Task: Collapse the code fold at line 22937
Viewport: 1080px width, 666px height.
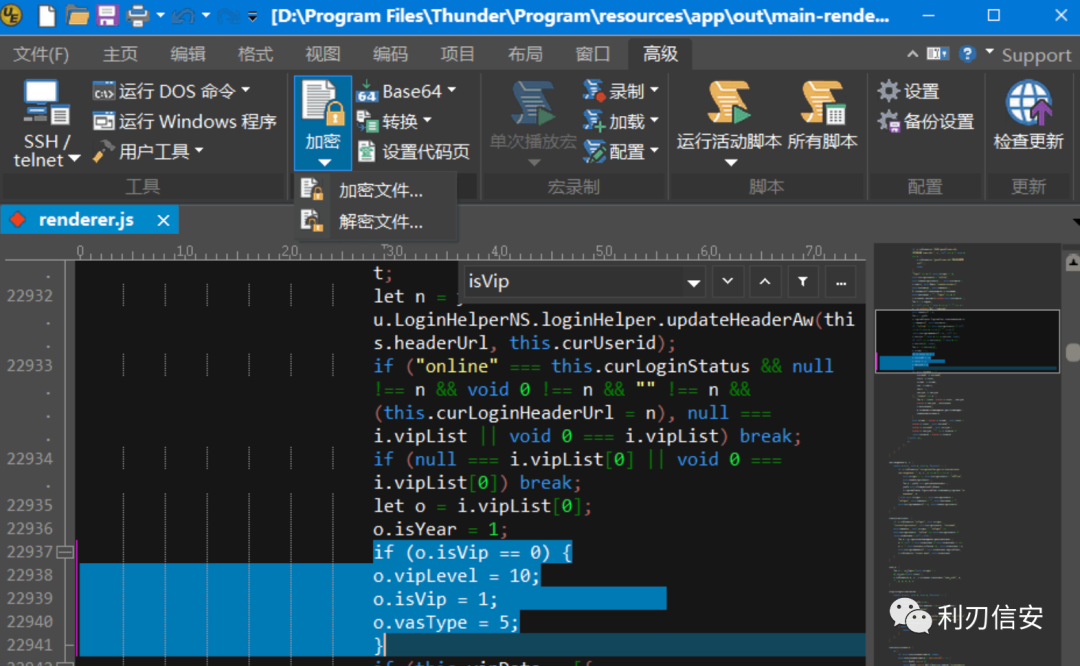Action: (x=65, y=552)
